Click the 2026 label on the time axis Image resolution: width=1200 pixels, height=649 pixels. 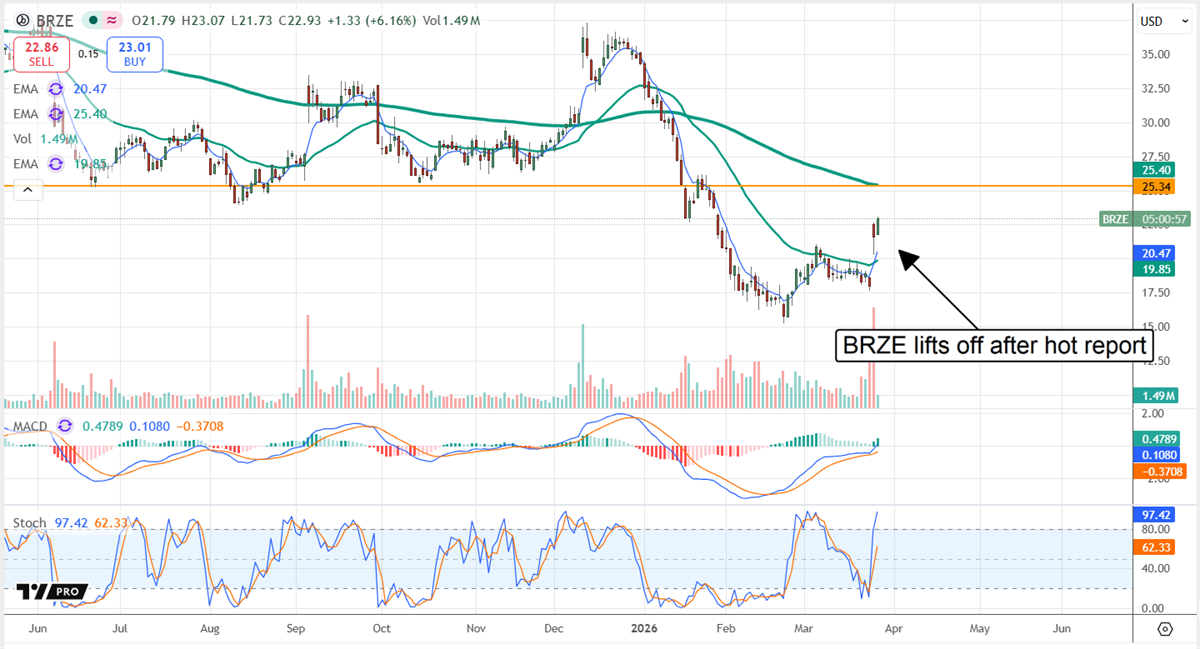tap(644, 629)
